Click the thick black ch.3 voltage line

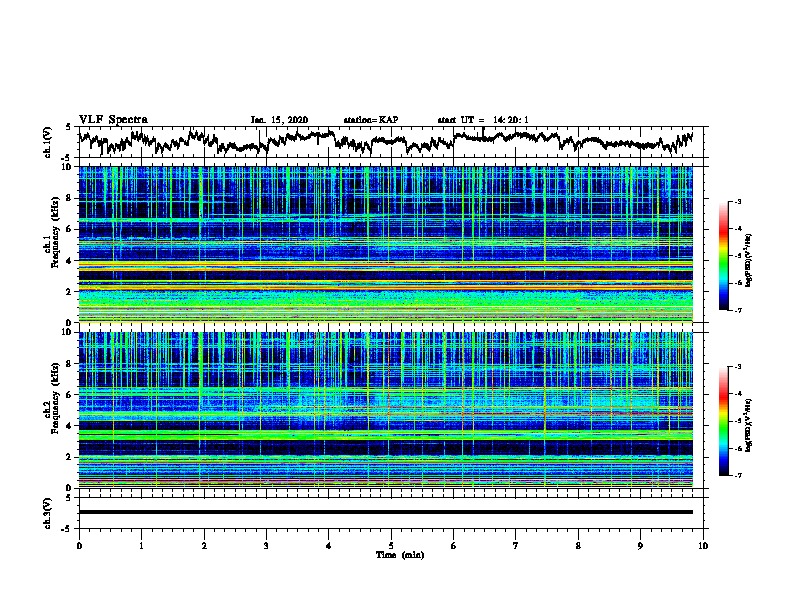386,512
